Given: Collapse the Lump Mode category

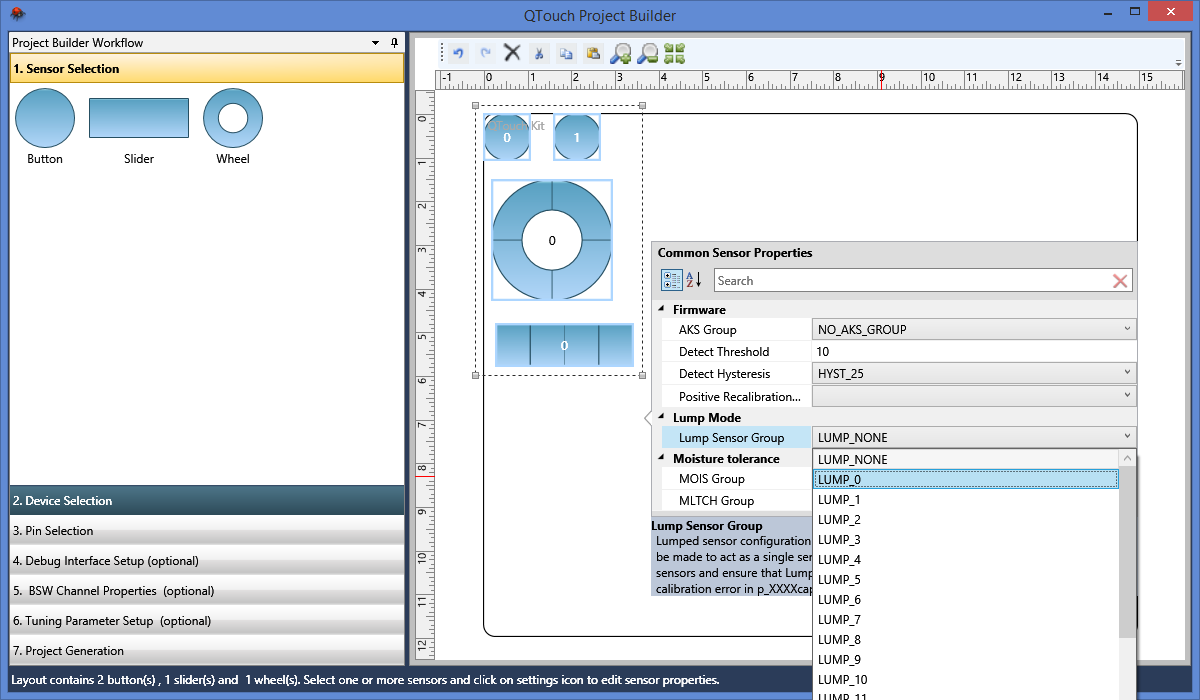Looking at the screenshot, I should (x=661, y=417).
